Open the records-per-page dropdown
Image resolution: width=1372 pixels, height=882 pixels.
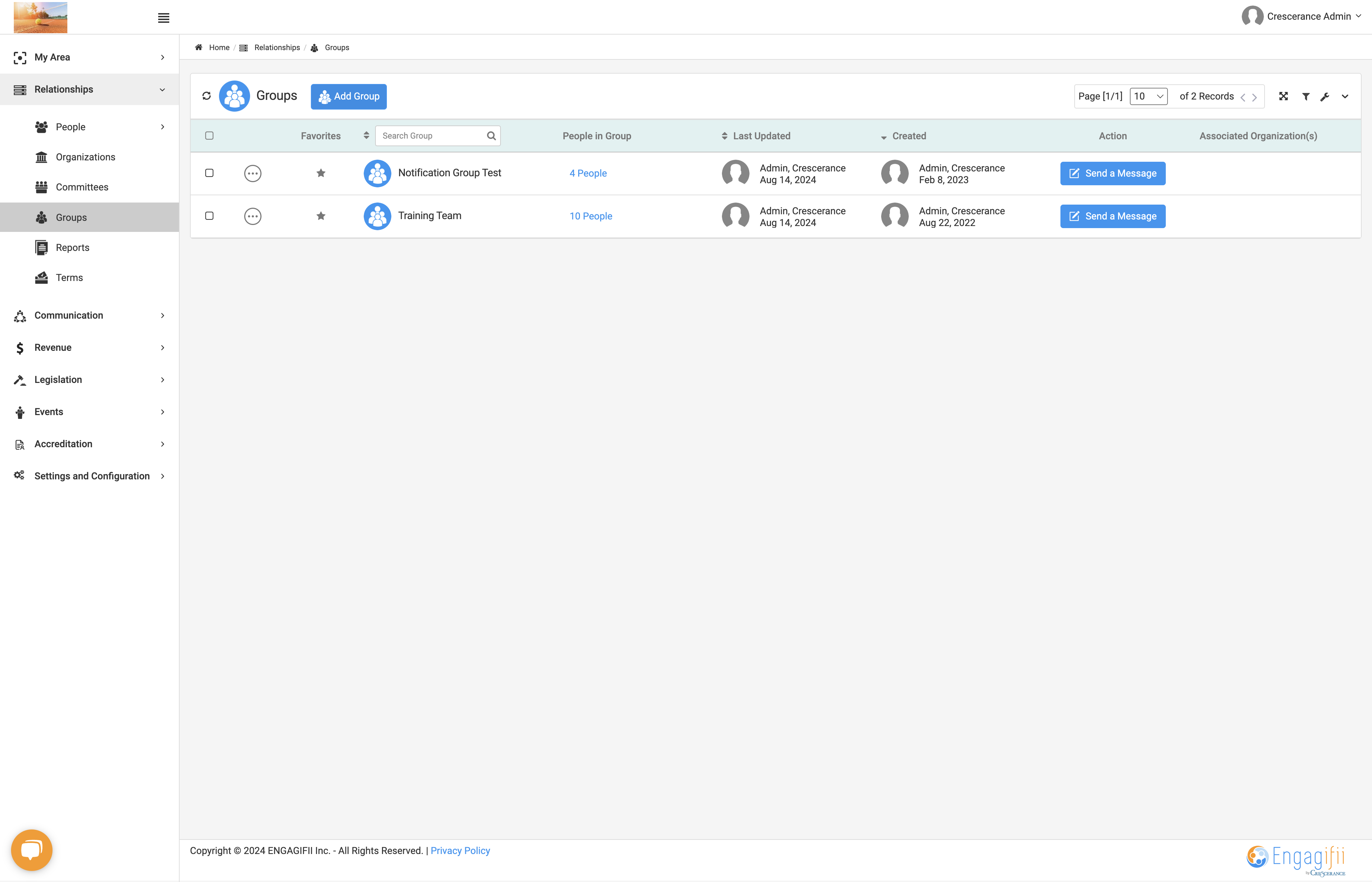1148,96
